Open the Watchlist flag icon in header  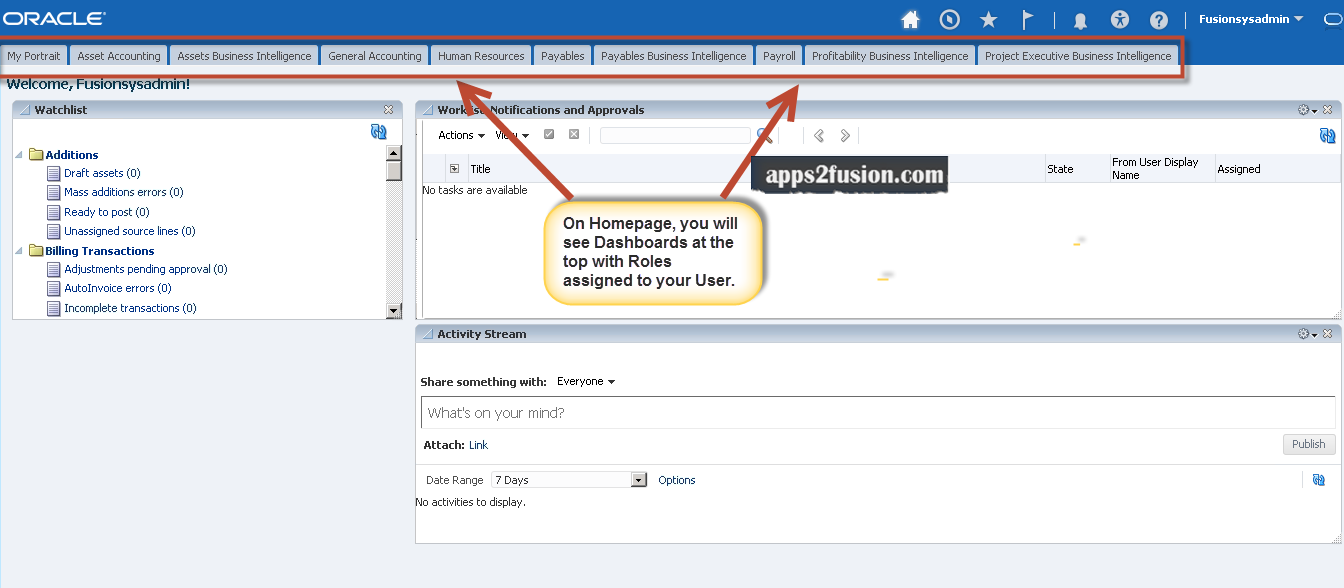click(1027, 20)
